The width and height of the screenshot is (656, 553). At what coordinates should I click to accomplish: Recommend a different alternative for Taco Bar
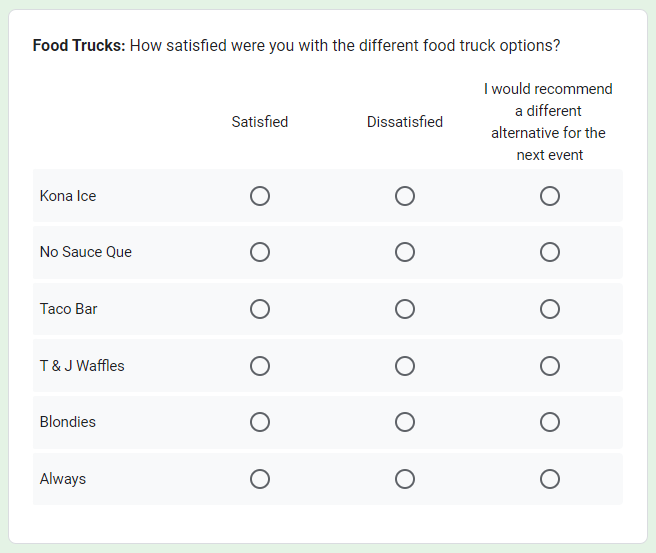[x=549, y=309]
